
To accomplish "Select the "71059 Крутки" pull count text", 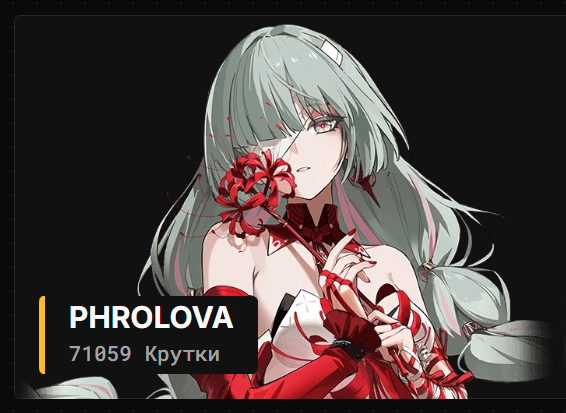I will pos(144,353).
